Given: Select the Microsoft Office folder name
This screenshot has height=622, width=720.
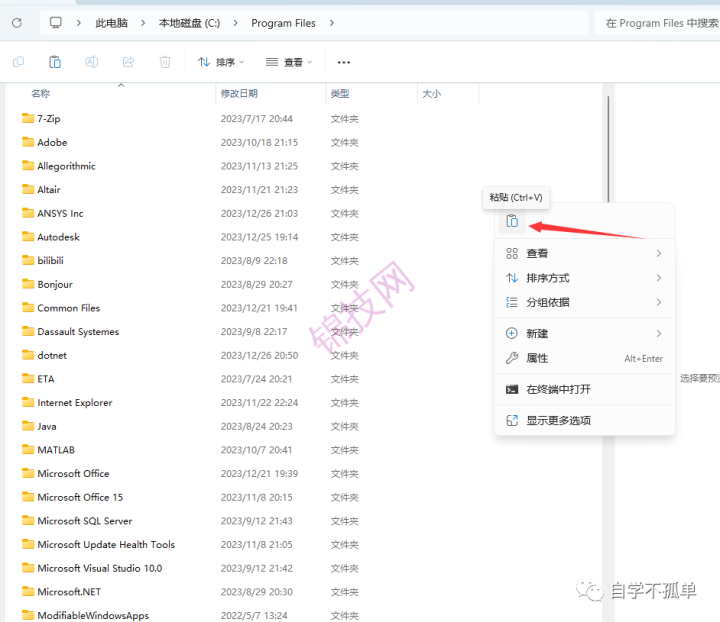Looking at the screenshot, I should point(73,473).
